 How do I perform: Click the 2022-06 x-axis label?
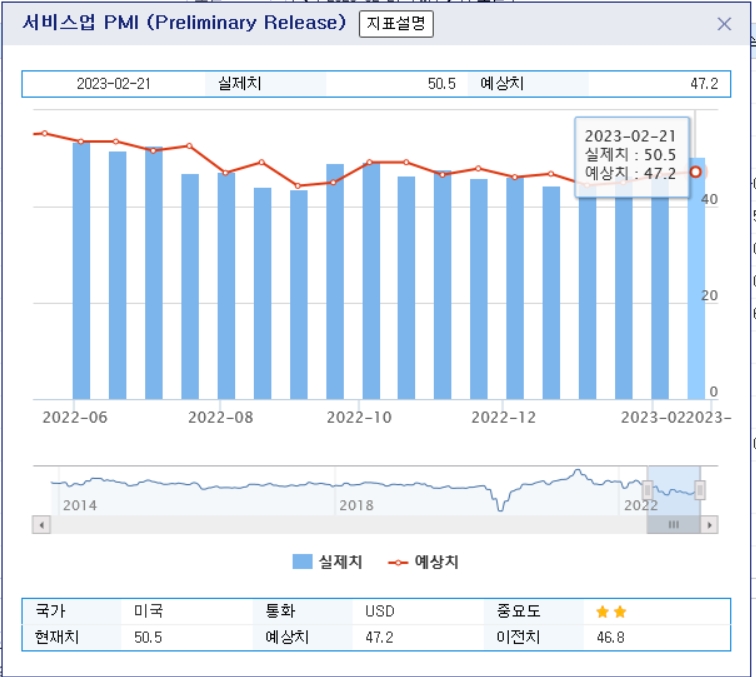(75, 417)
